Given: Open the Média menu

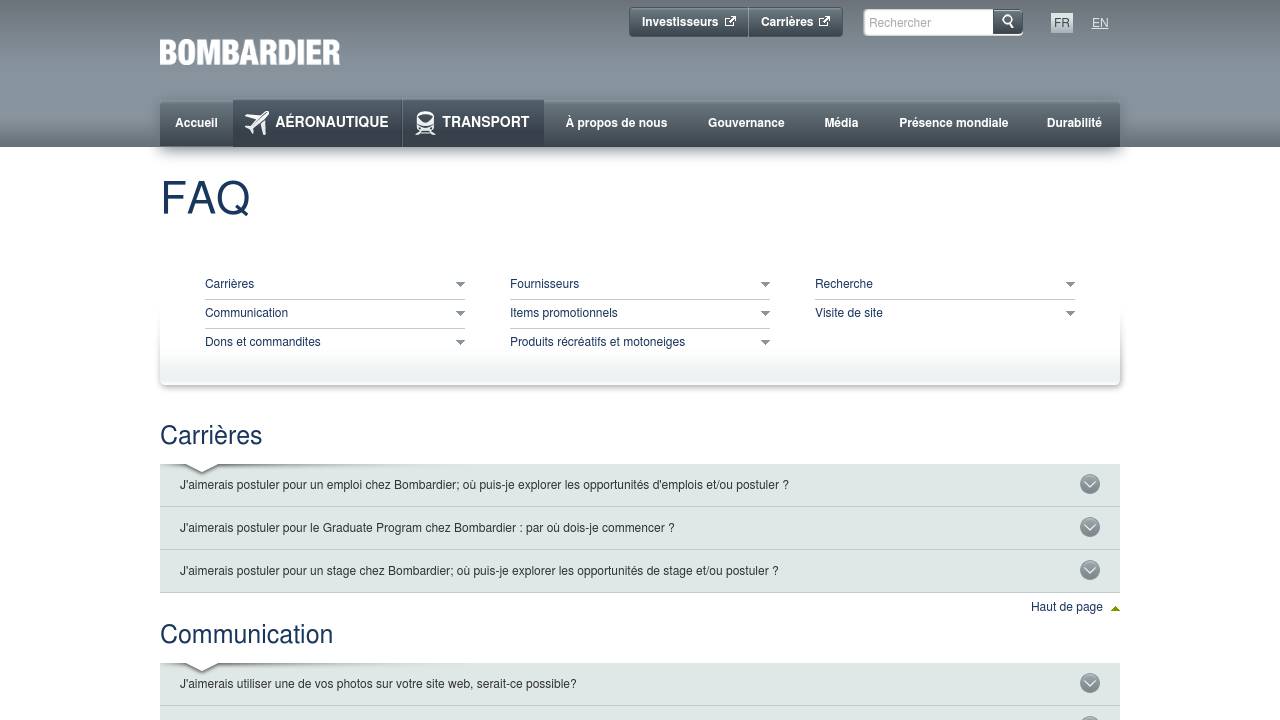Looking at the screenshot, I should coord(841,123).
